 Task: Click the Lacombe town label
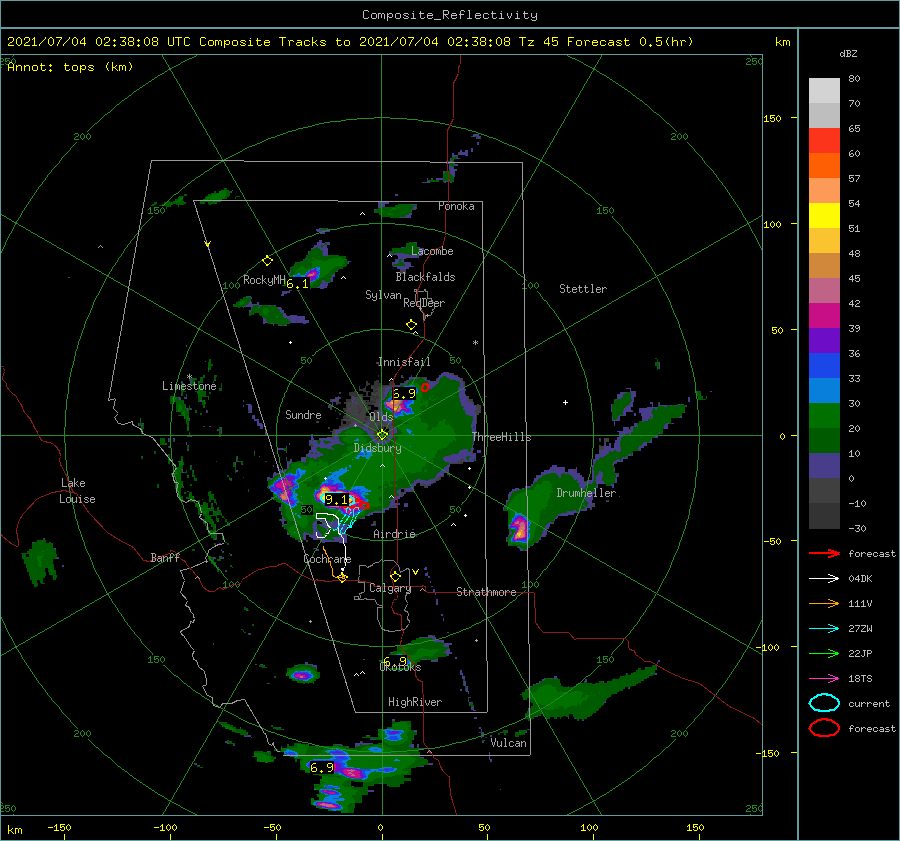pyautogui.click(x=432, y=251)
